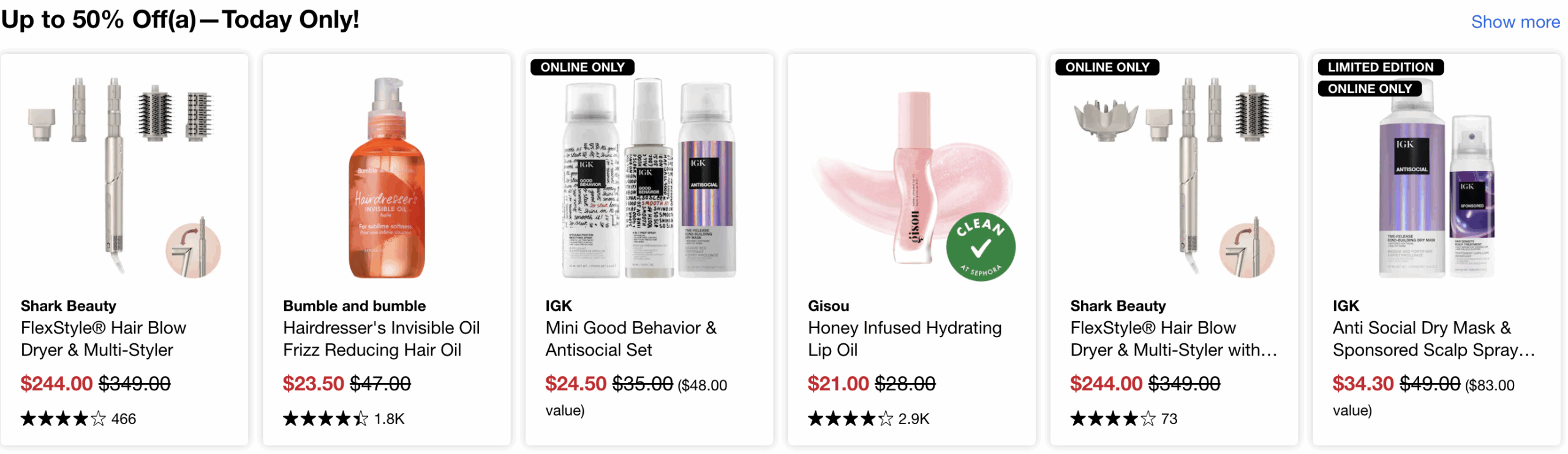Click the star rating with 73 reviews
This screenshot has height=454, width=1568.
coord(1112,419)
